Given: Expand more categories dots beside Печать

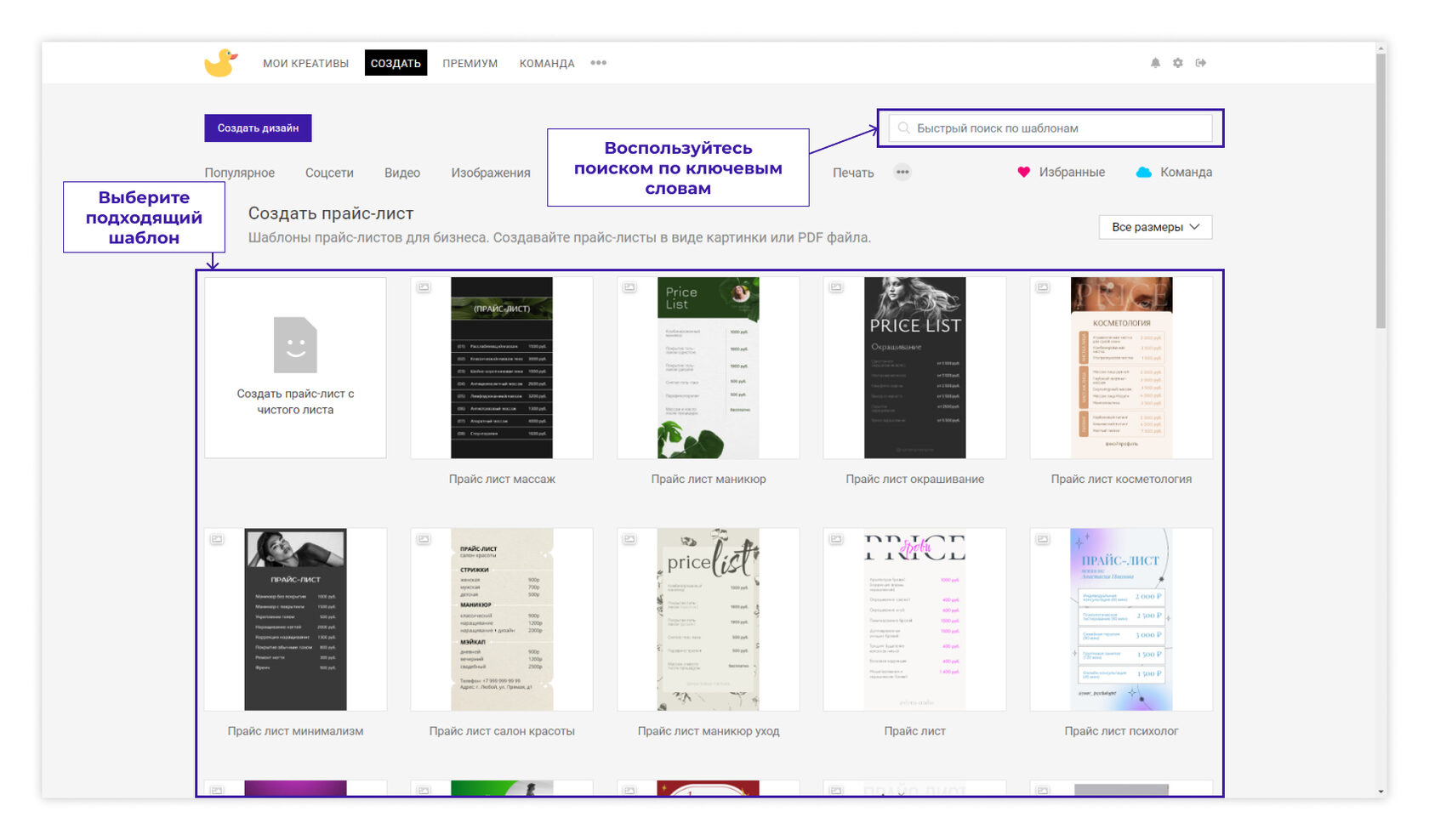Looking at the screenshot, I should point(902,173).
